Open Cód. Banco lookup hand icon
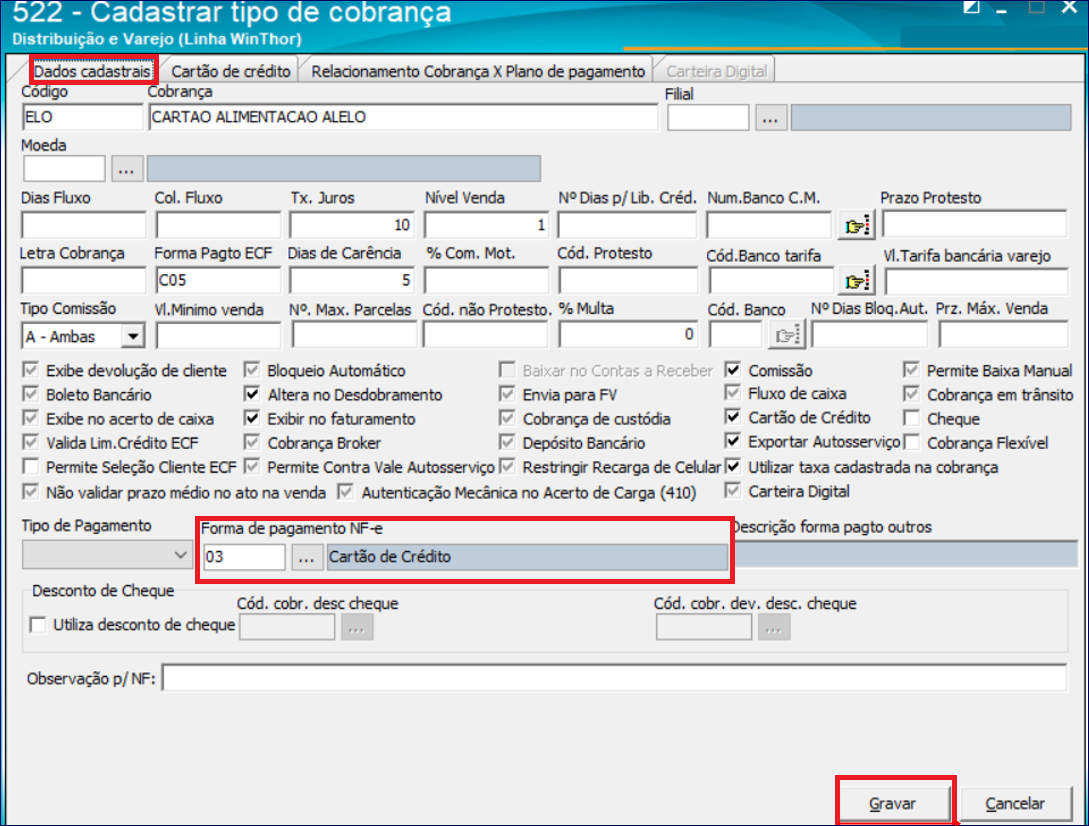This screenshot has height=826, width=1089. [786, 336]
